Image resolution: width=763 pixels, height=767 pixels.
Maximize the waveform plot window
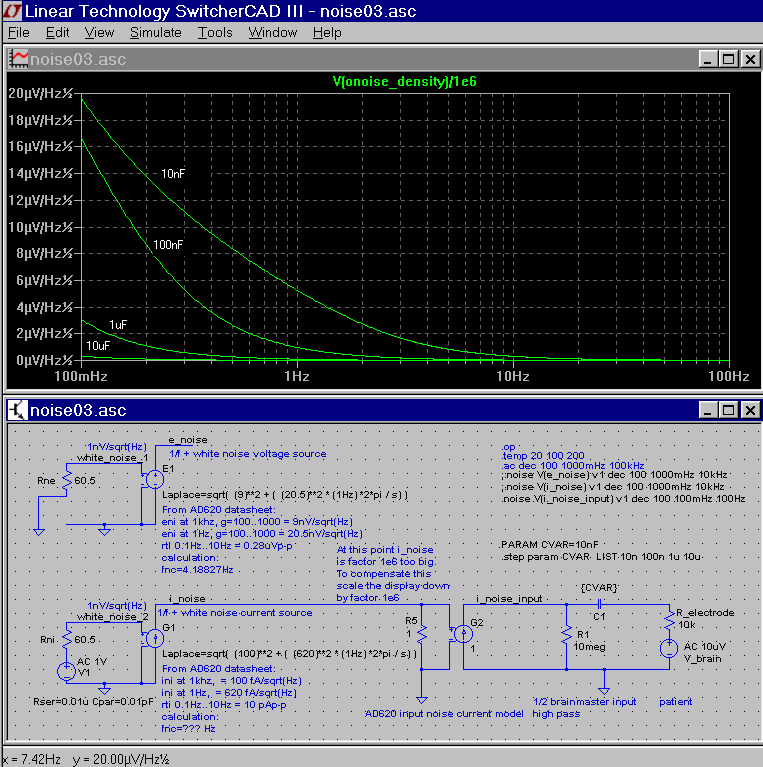[728, 59]
